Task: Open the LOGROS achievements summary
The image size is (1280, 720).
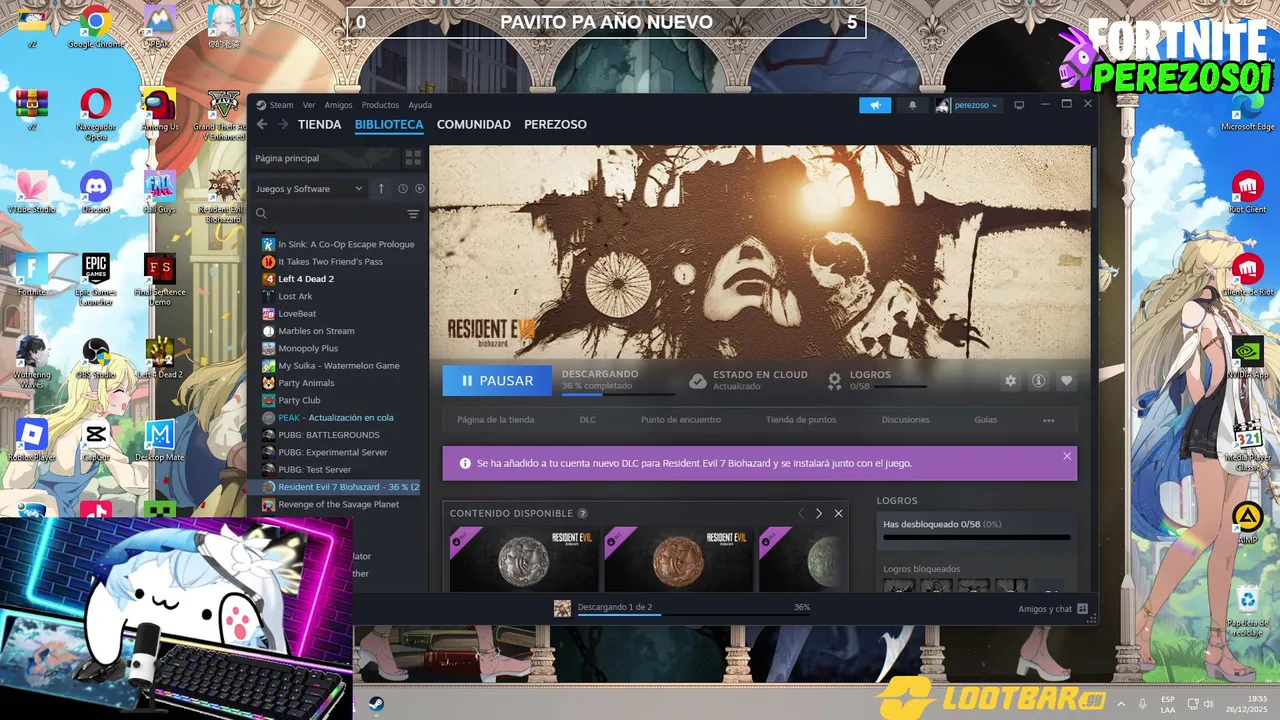Action: tap(877, 380)
